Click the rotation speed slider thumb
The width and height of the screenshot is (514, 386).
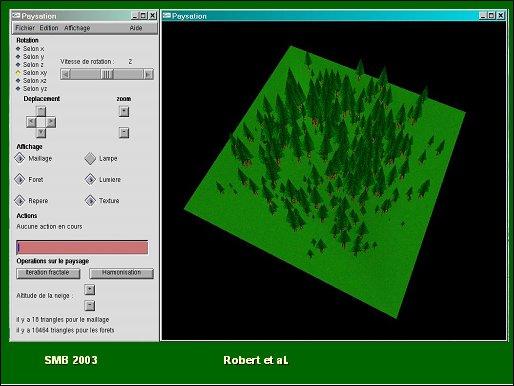coord(107,74)
